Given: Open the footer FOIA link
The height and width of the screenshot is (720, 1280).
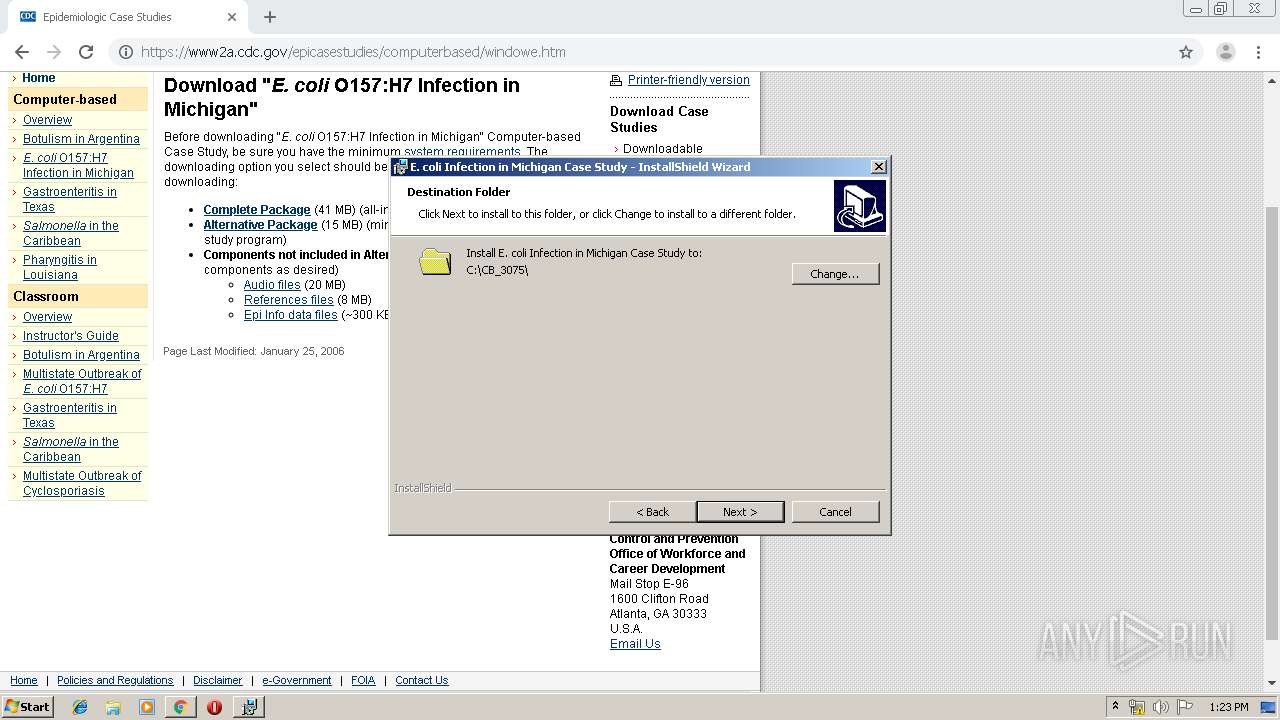Looking at the screenshot, I should coord(363,680).
